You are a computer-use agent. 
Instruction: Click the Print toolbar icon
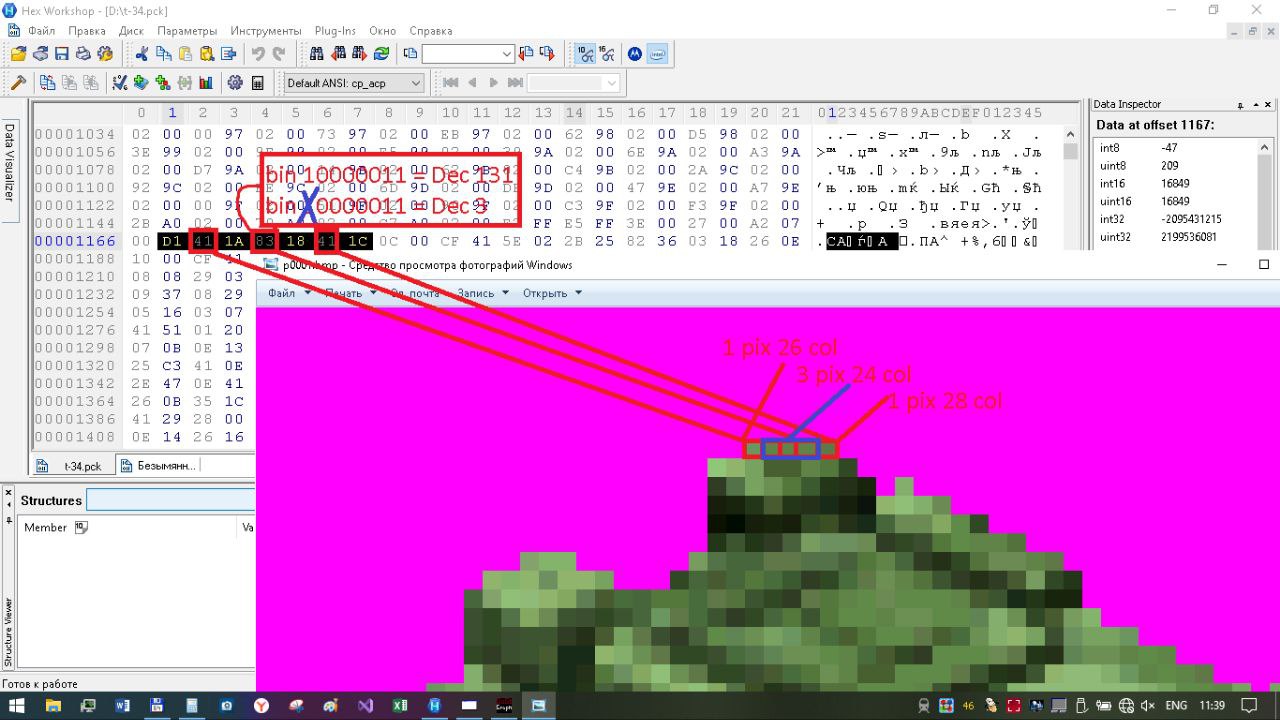[83, 54]
